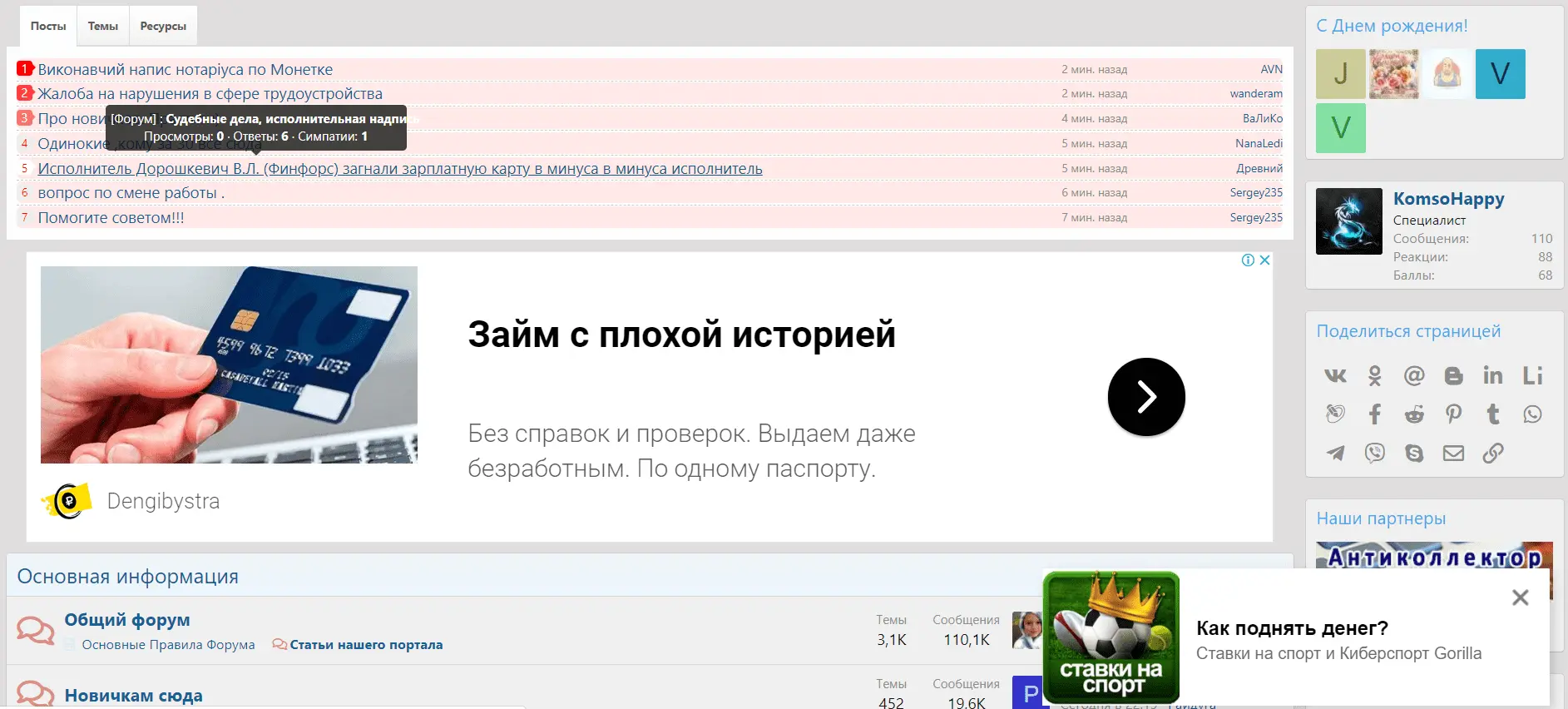Open birthday user blue 'V' avatar

pyautogui.click(x=1501, y=74)
